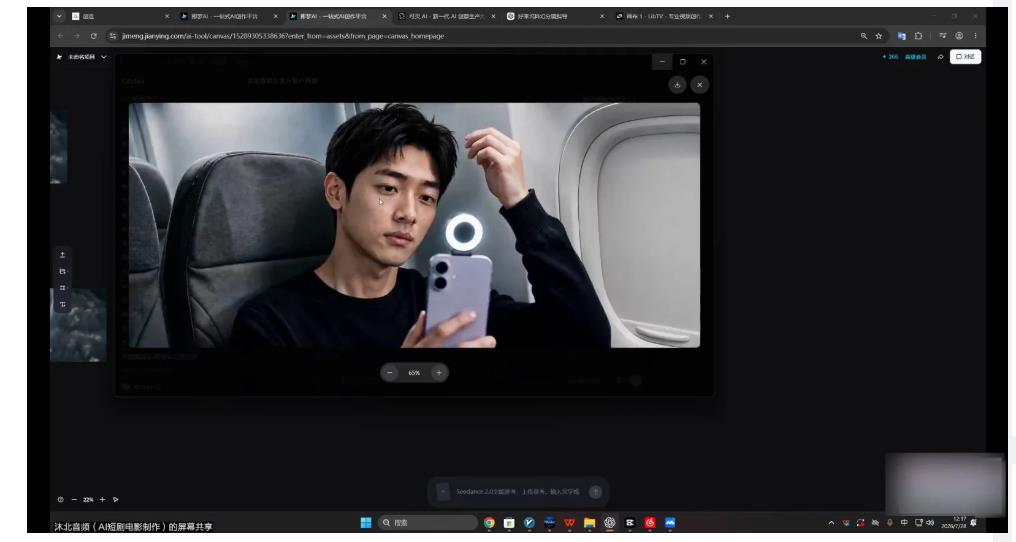Screen dimensions: 1016x542
Task: Zoom in the preview with plus button
Action: click(x=439, y=373)
